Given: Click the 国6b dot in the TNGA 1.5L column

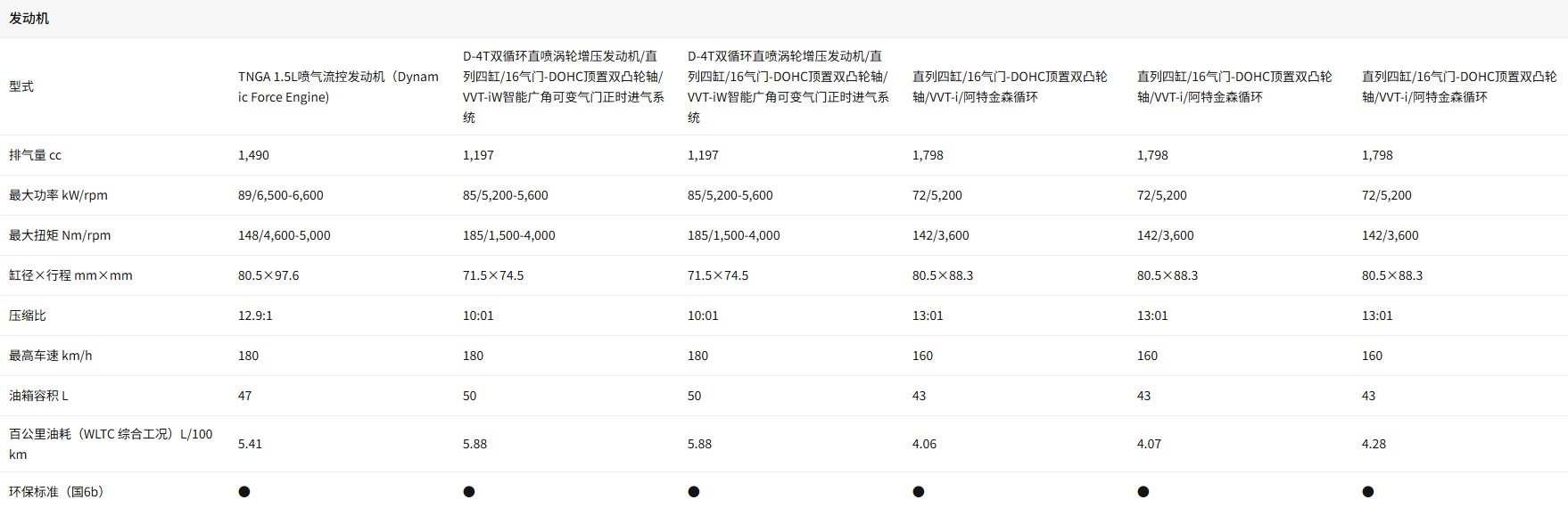Looking at the screenshot, I should coord(244,492).
